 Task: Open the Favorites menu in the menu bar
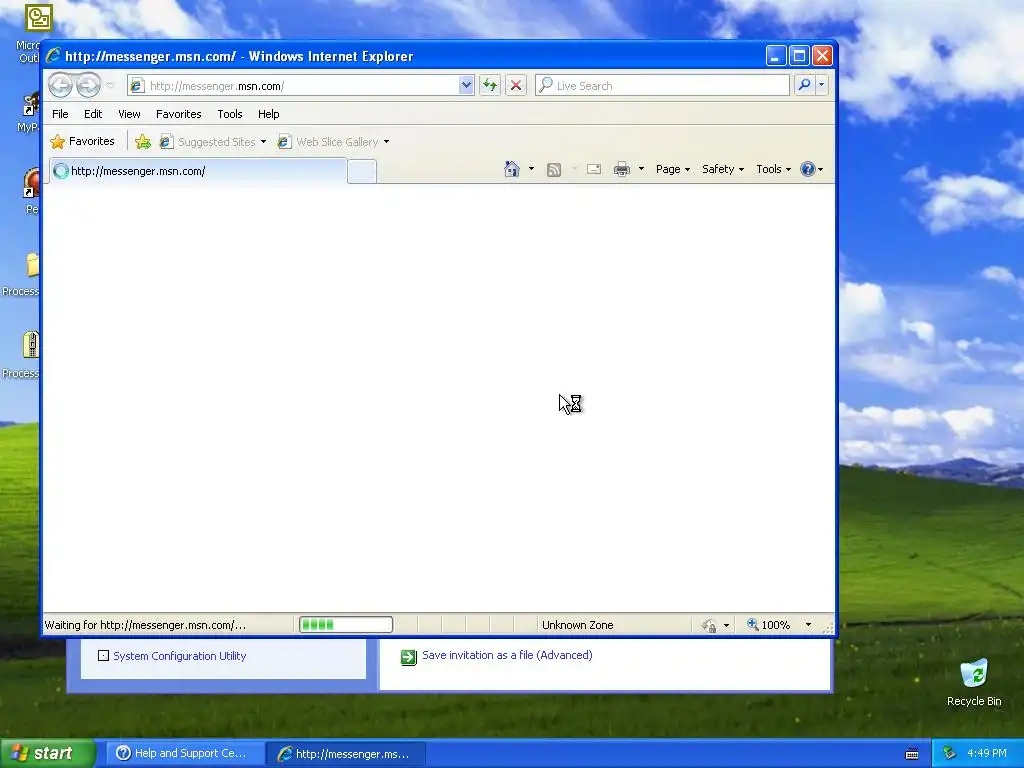coord(178,114)
